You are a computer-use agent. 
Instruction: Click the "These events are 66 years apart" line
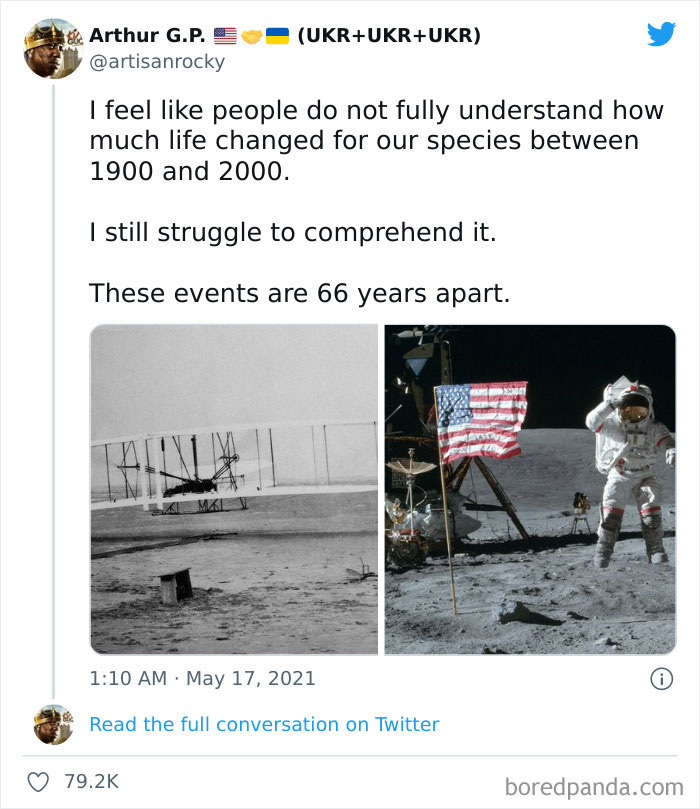click(300, 293)
